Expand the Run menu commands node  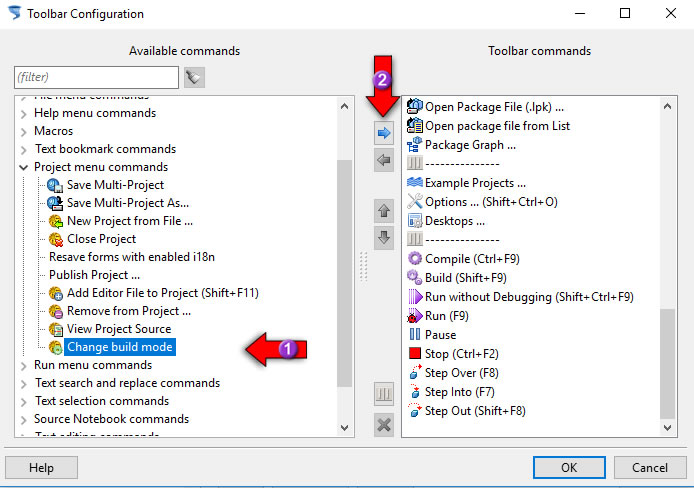click(23, 365)
